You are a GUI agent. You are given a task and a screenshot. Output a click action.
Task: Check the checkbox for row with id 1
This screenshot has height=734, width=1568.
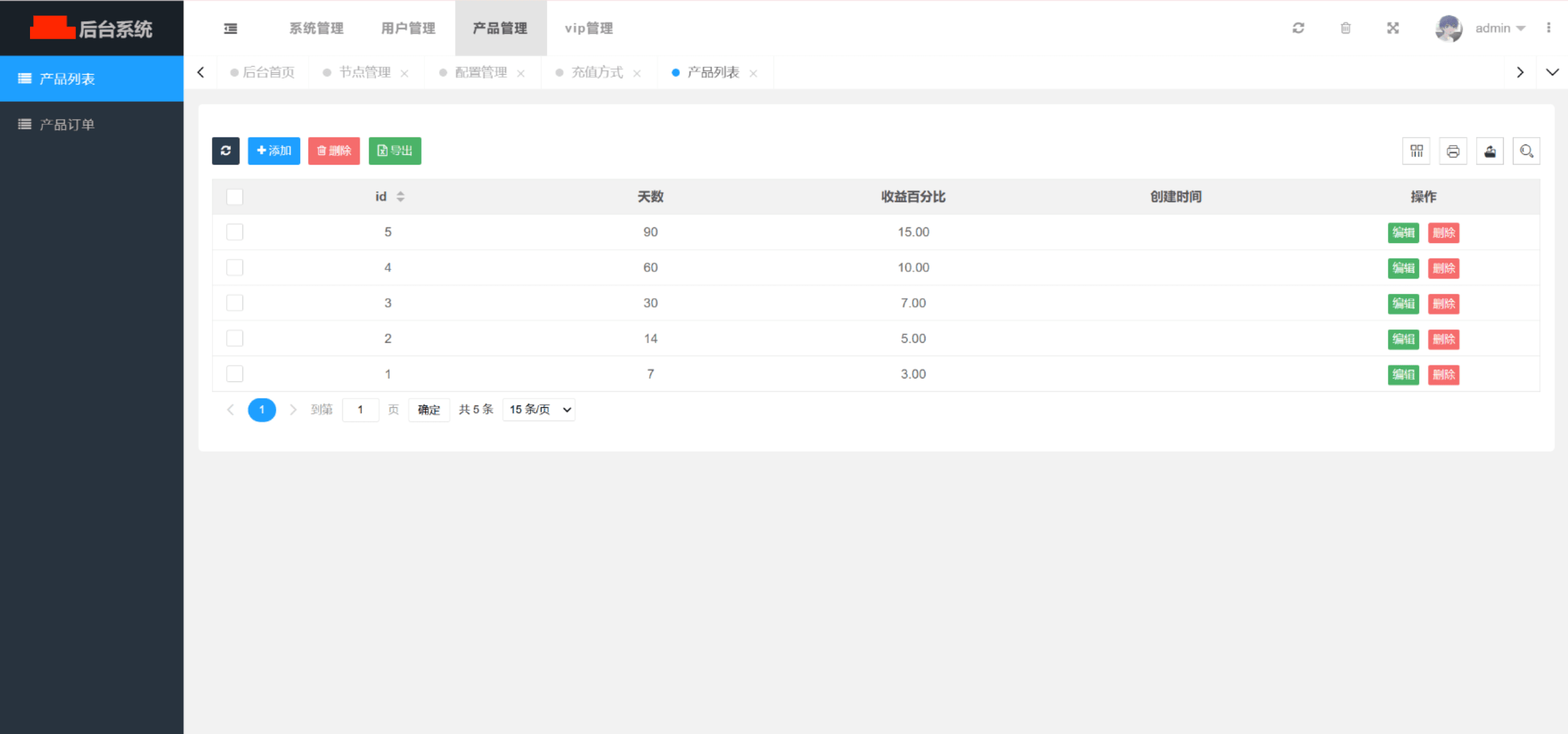coord(235,373)
